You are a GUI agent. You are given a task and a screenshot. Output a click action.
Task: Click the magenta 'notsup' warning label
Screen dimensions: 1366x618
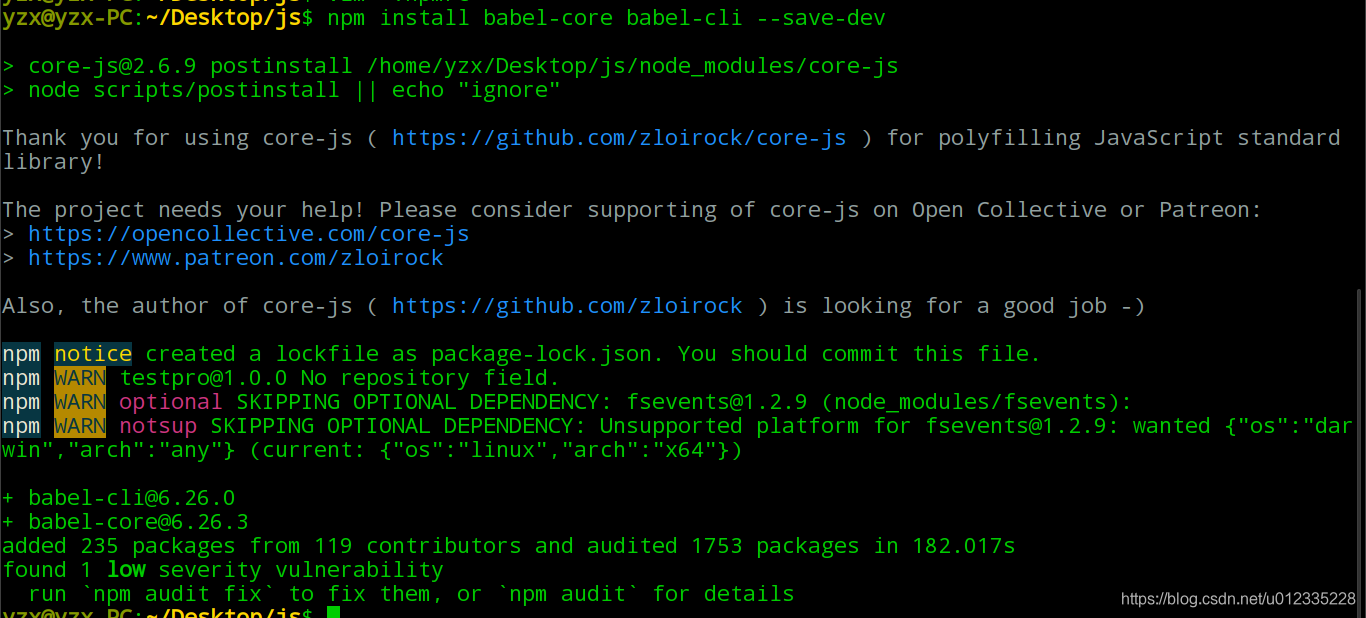click(158, 426)
